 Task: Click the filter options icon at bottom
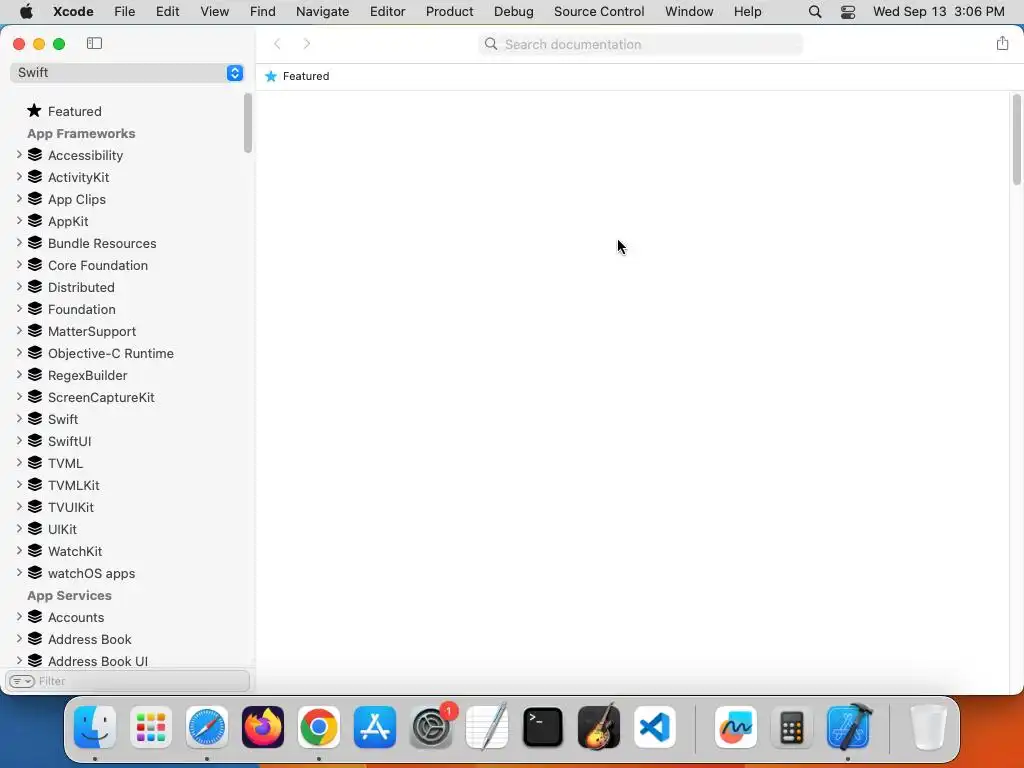click(22, 681)
